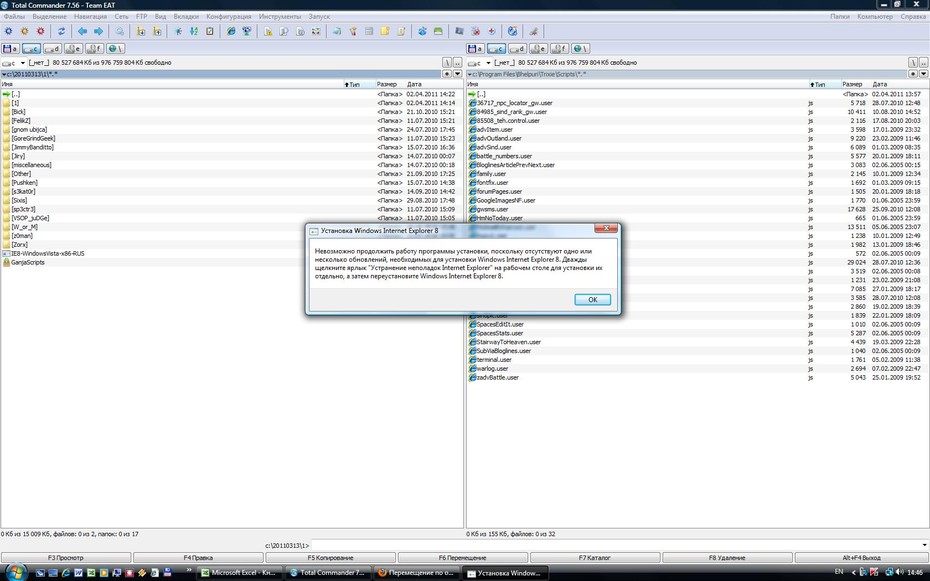Switch left panel to drive e
This screenshot has width=930, height=581.
point(74,49)
